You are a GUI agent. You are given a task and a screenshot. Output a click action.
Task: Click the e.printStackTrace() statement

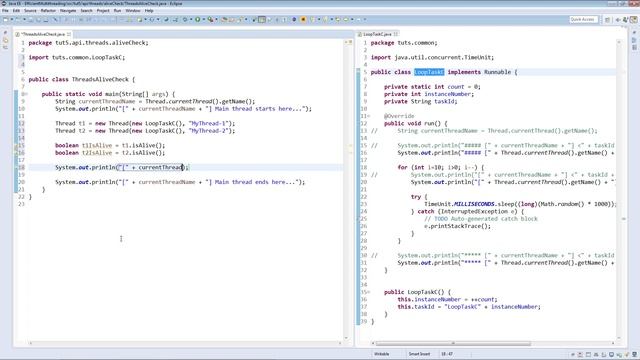(x=458, y=226)
